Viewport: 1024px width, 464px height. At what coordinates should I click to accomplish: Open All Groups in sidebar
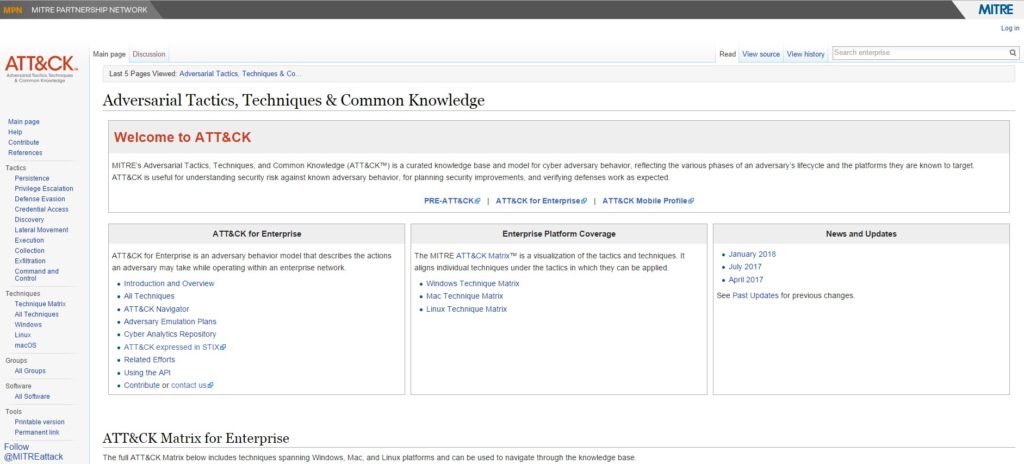pyautogui.click(x=30, y=371)
